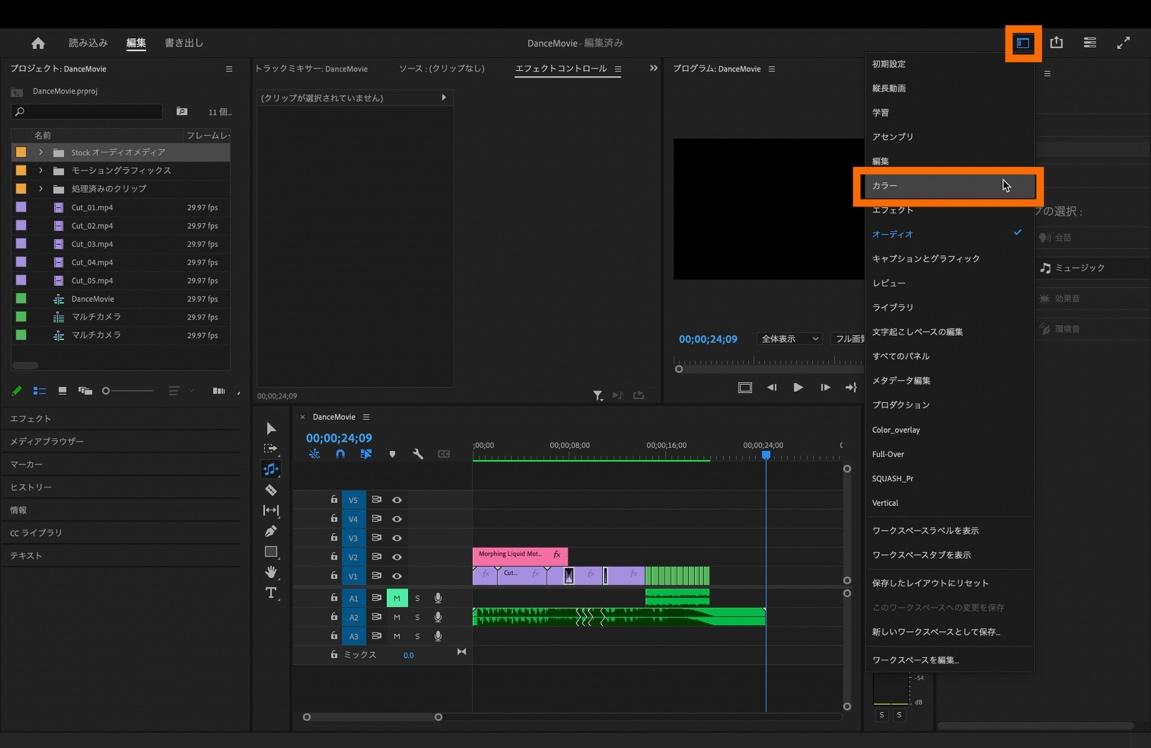This screenshot has height=748, width=1151.
Task: Open the Project panel hamburger menu
Action: (x=229, y=69)
